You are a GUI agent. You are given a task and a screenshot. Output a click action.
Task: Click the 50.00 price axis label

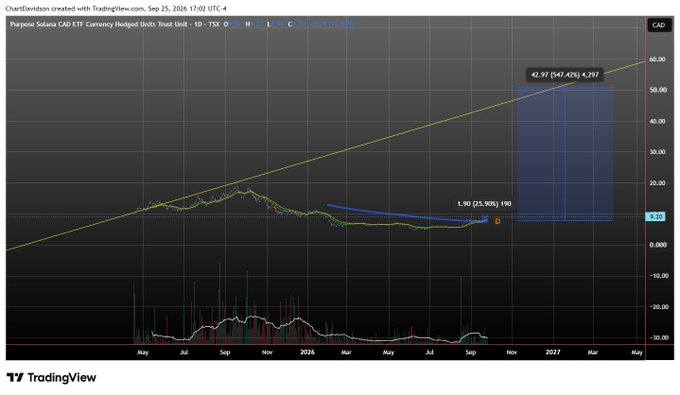tap(657, 90)
